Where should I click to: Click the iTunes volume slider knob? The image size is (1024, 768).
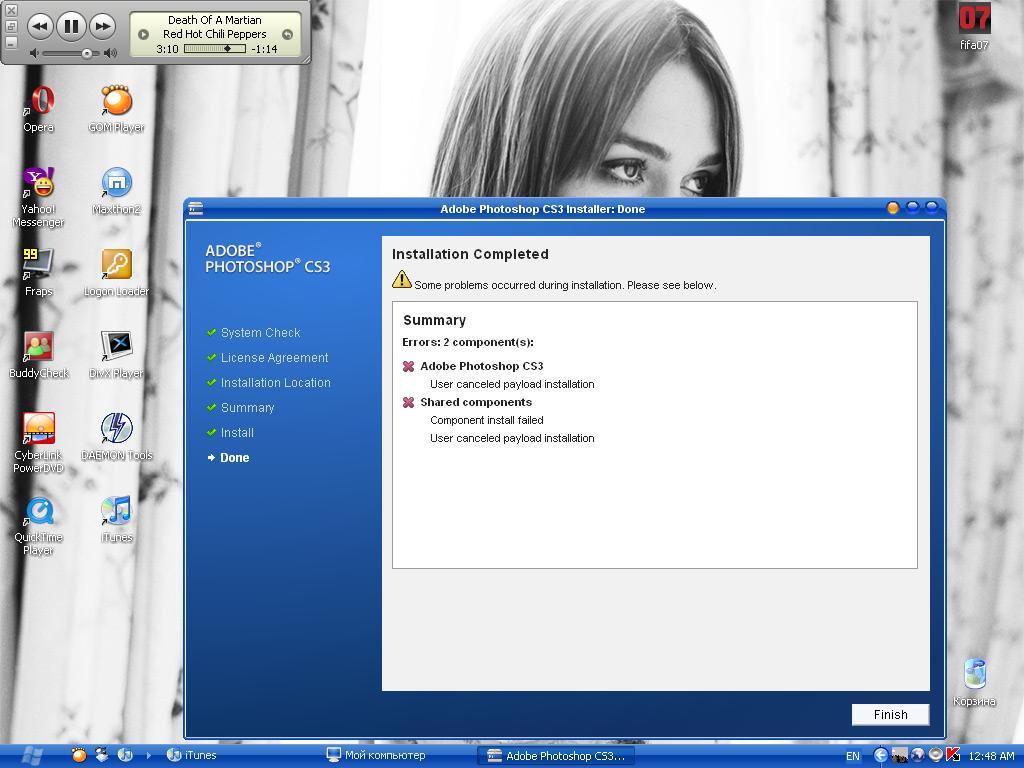87,53
